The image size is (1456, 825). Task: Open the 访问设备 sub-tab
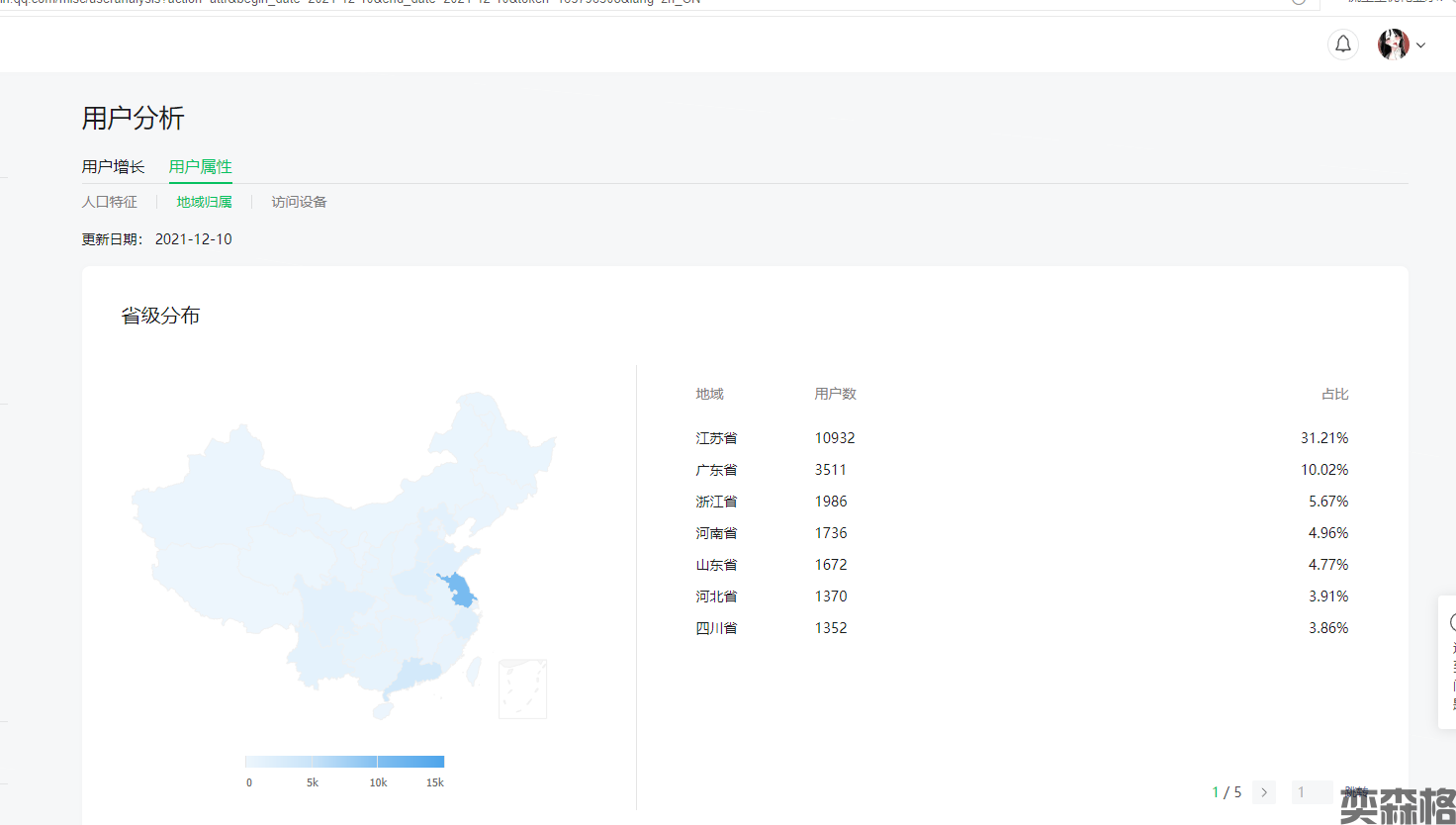(x=299, y=202)
